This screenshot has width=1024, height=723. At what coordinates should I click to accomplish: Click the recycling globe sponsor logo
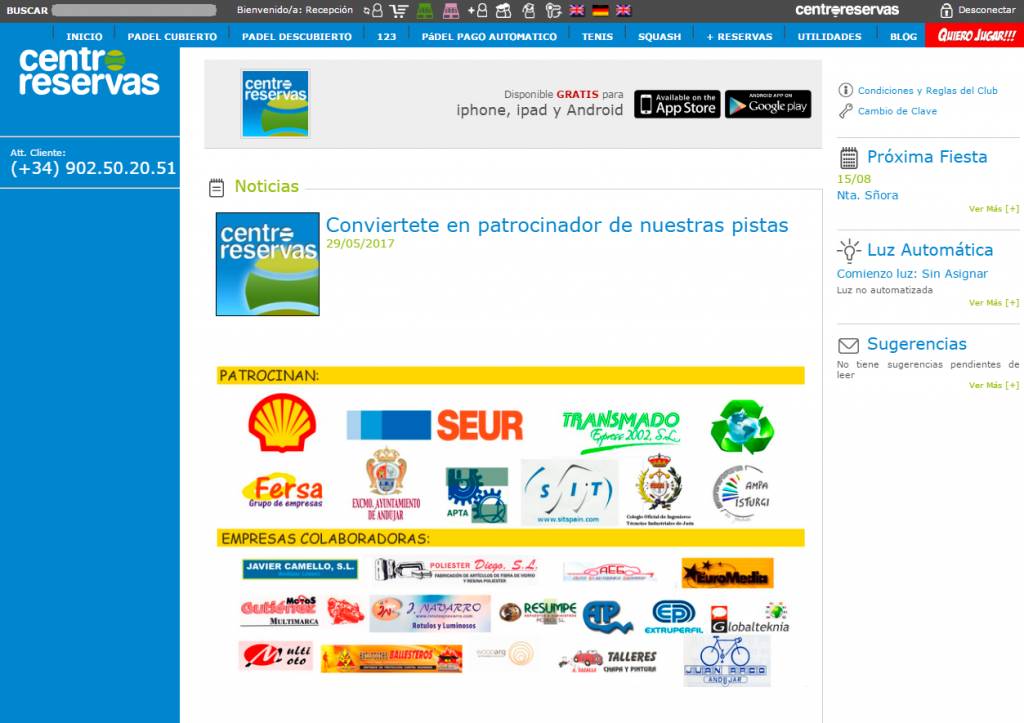click(x=742, y=426)
